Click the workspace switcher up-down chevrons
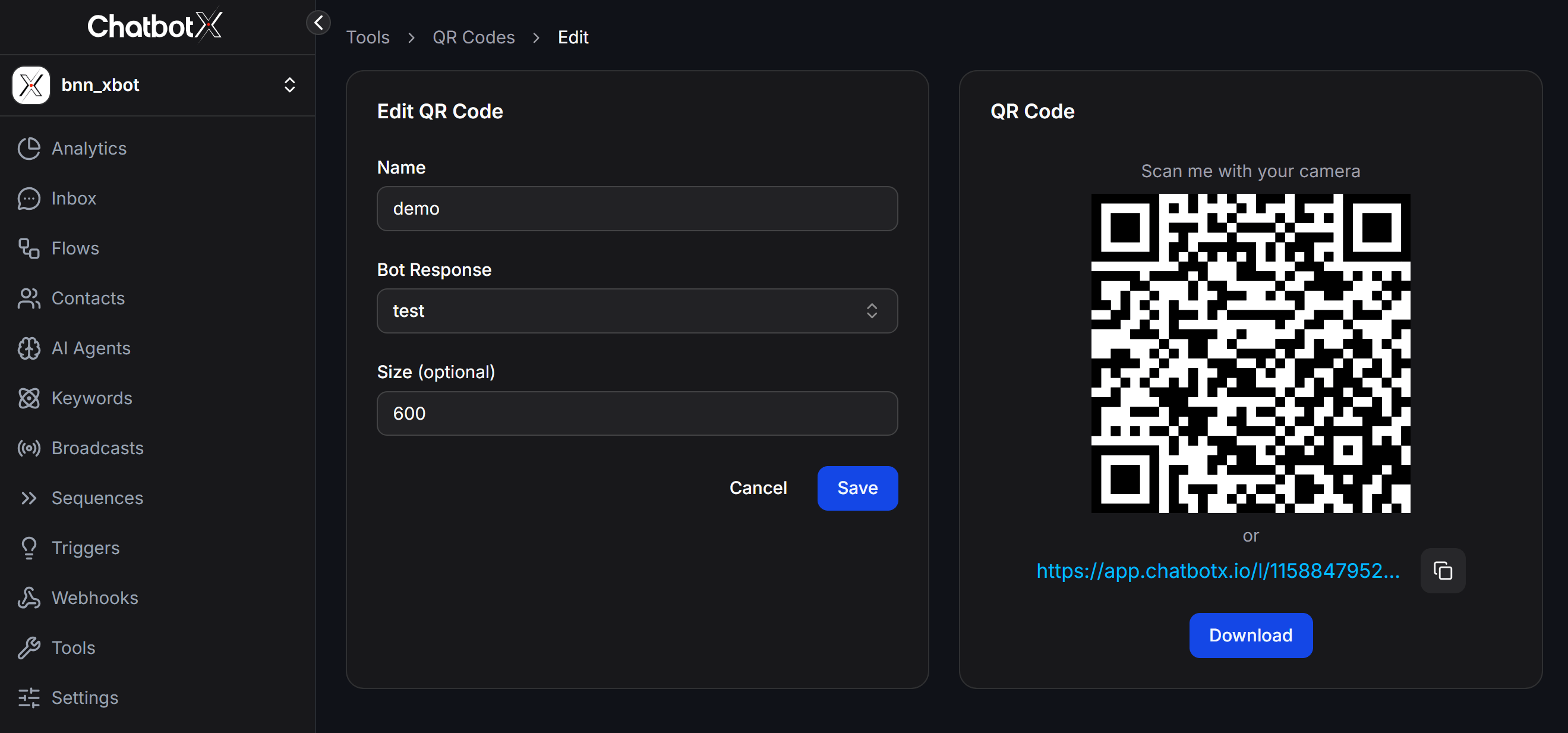 coord(290,85)
